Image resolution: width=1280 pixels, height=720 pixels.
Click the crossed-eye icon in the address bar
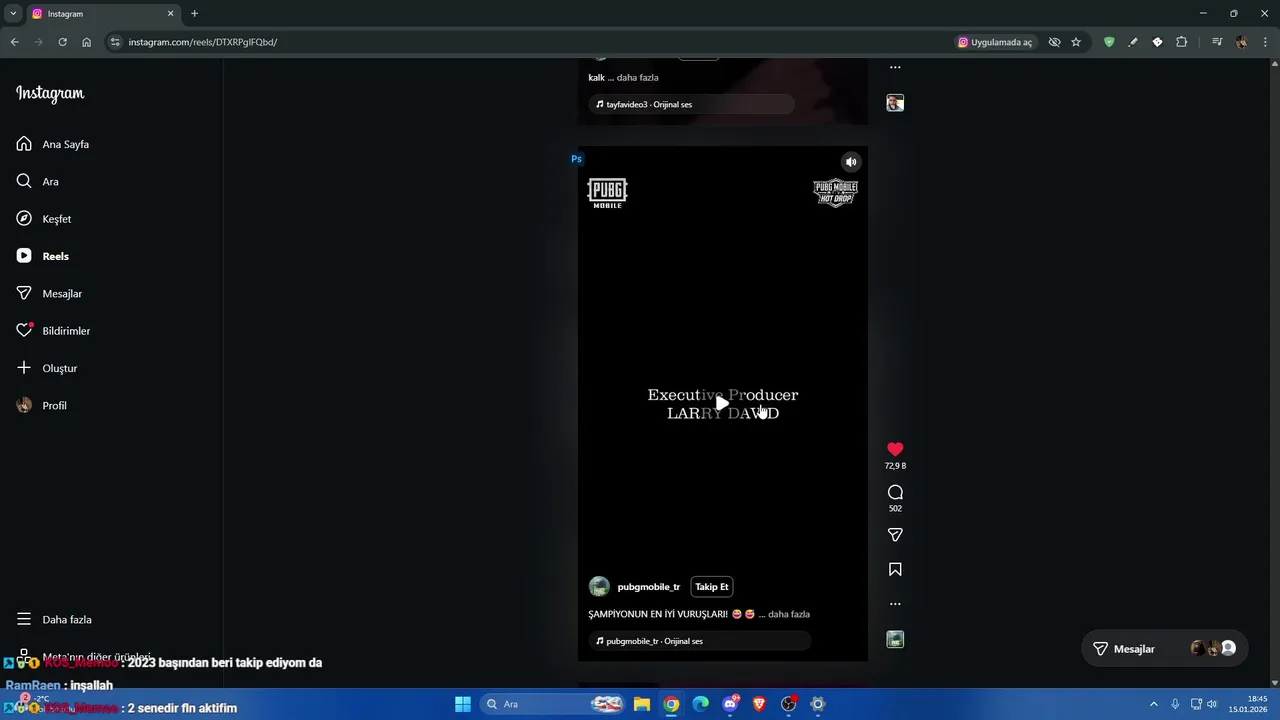pyautogui.click(x=1054, y=42)
